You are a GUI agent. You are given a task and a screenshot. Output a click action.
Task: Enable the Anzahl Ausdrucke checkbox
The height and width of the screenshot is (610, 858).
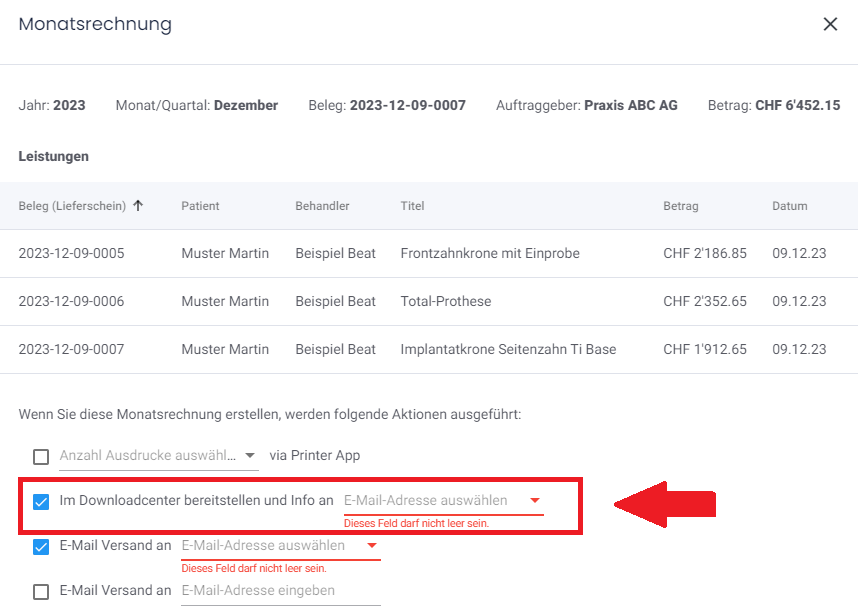[x=41, y=456]
